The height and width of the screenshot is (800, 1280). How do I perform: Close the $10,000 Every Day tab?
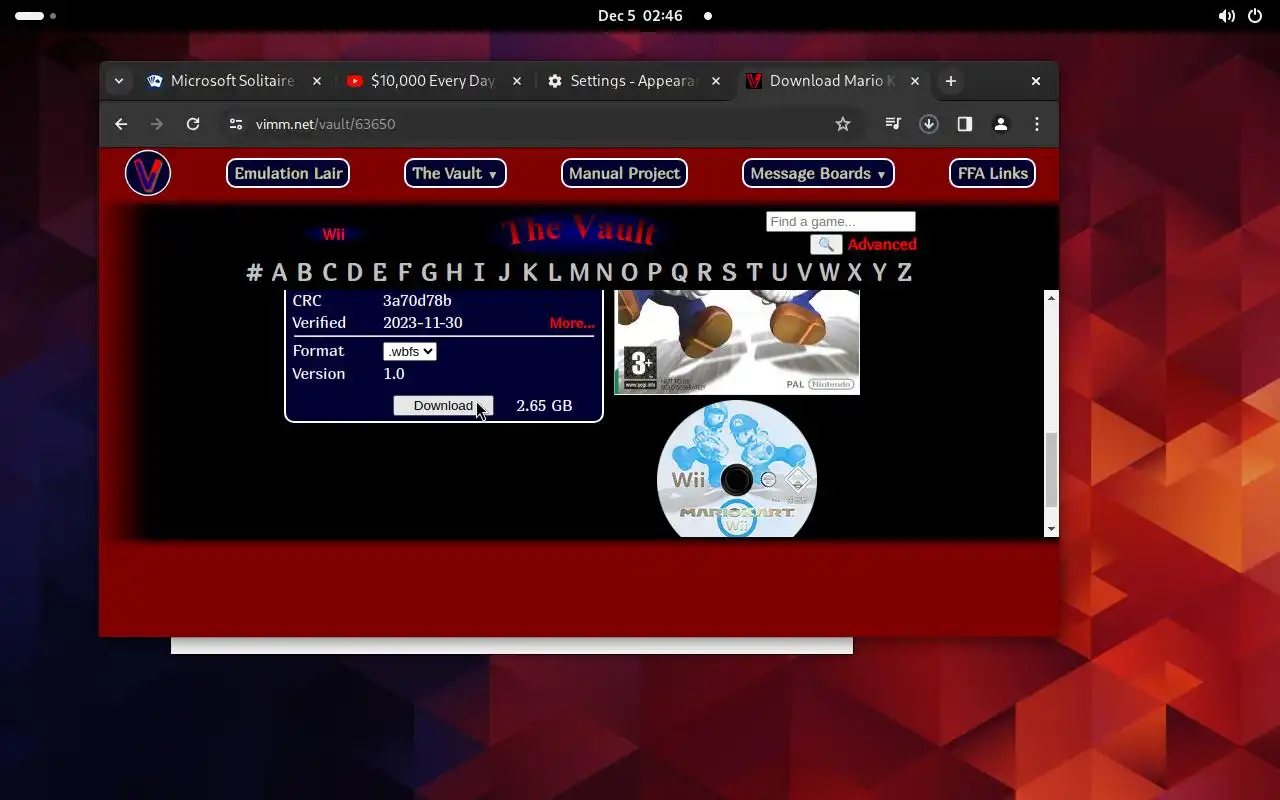[518, 81]
